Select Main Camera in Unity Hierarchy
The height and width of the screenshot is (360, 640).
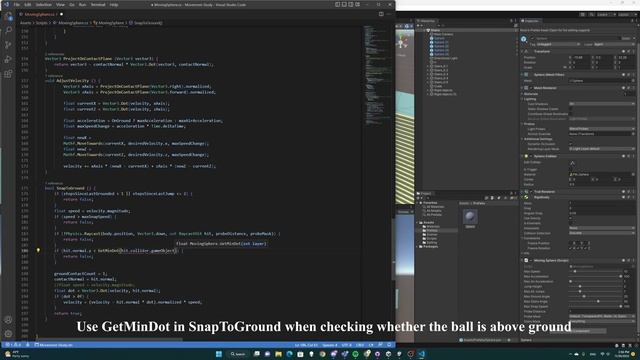pos(442,34)
